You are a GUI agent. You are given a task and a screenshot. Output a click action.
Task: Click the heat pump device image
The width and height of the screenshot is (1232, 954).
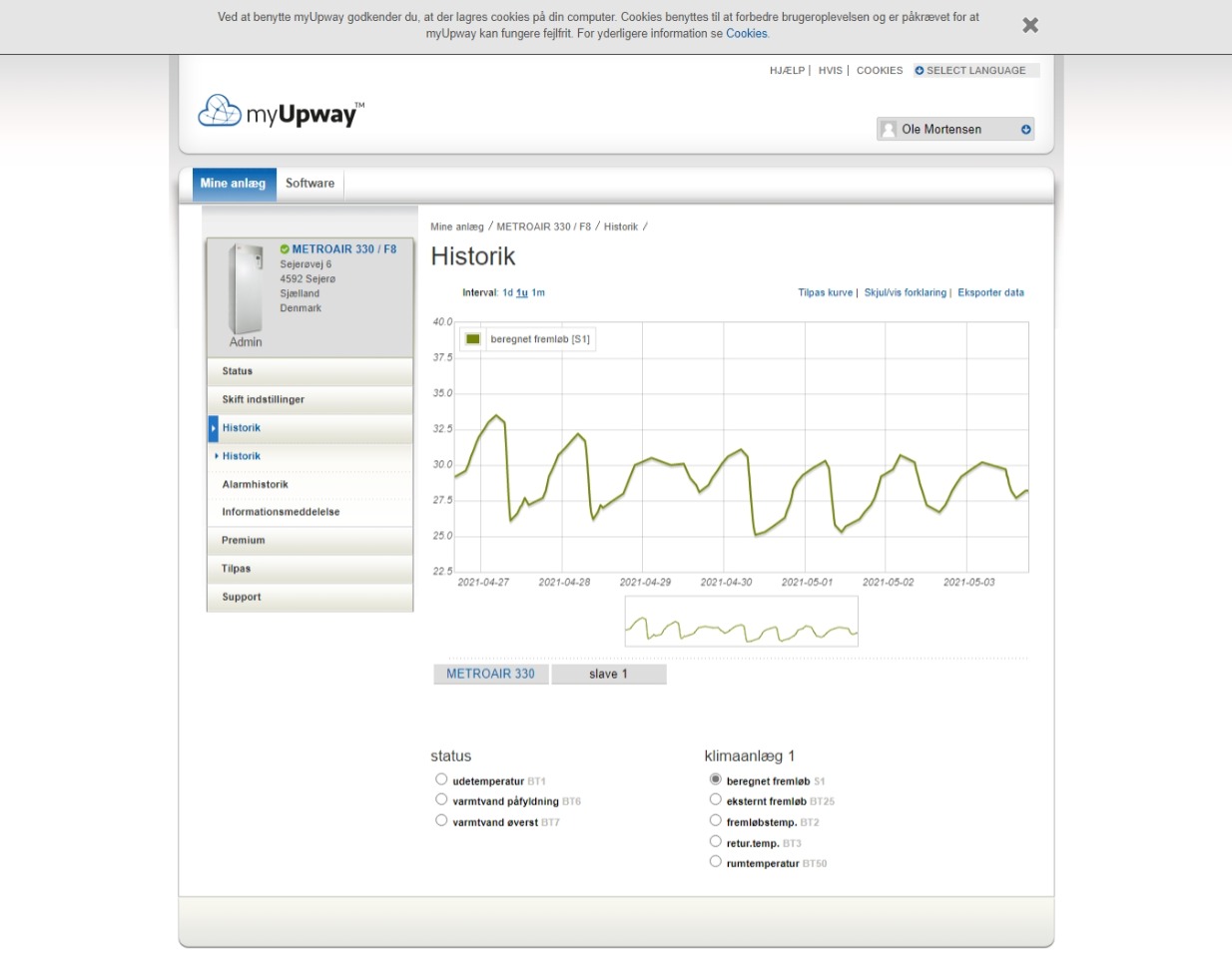click(x=246, y=289)
